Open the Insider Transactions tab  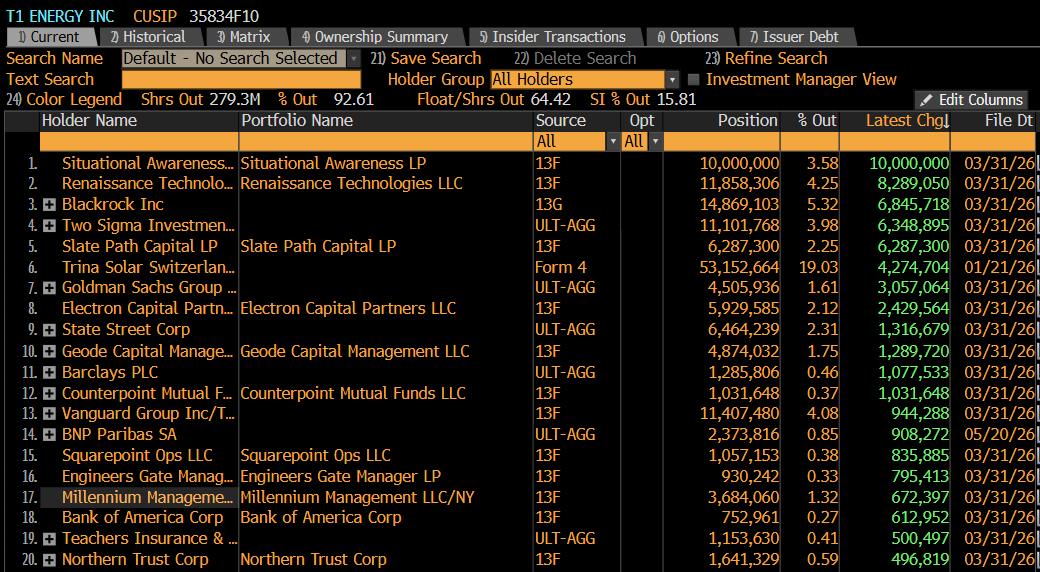click(553, 37)
